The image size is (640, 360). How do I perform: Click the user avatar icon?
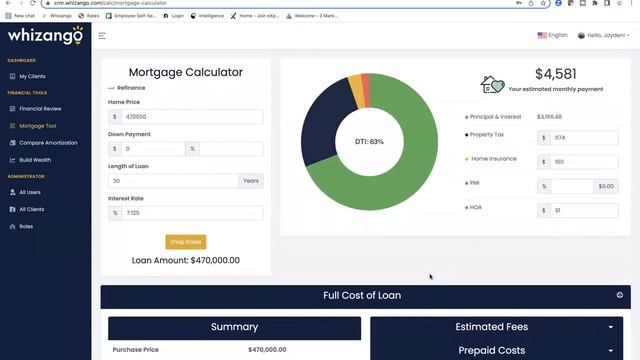click(581, 36)
